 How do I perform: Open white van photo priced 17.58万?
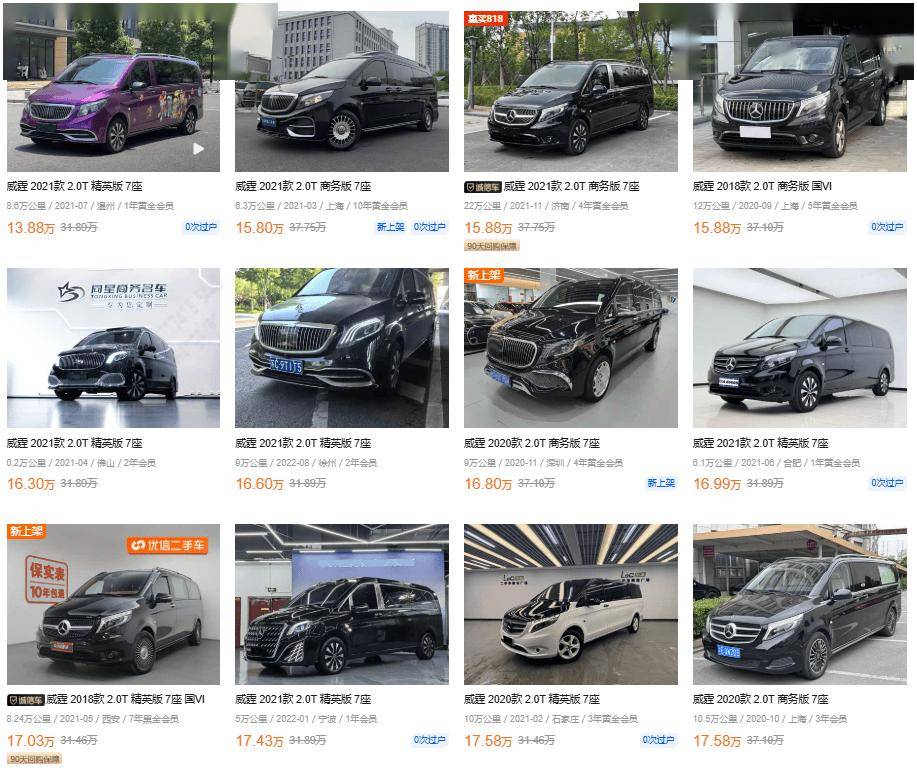click(x=571, y=604)
